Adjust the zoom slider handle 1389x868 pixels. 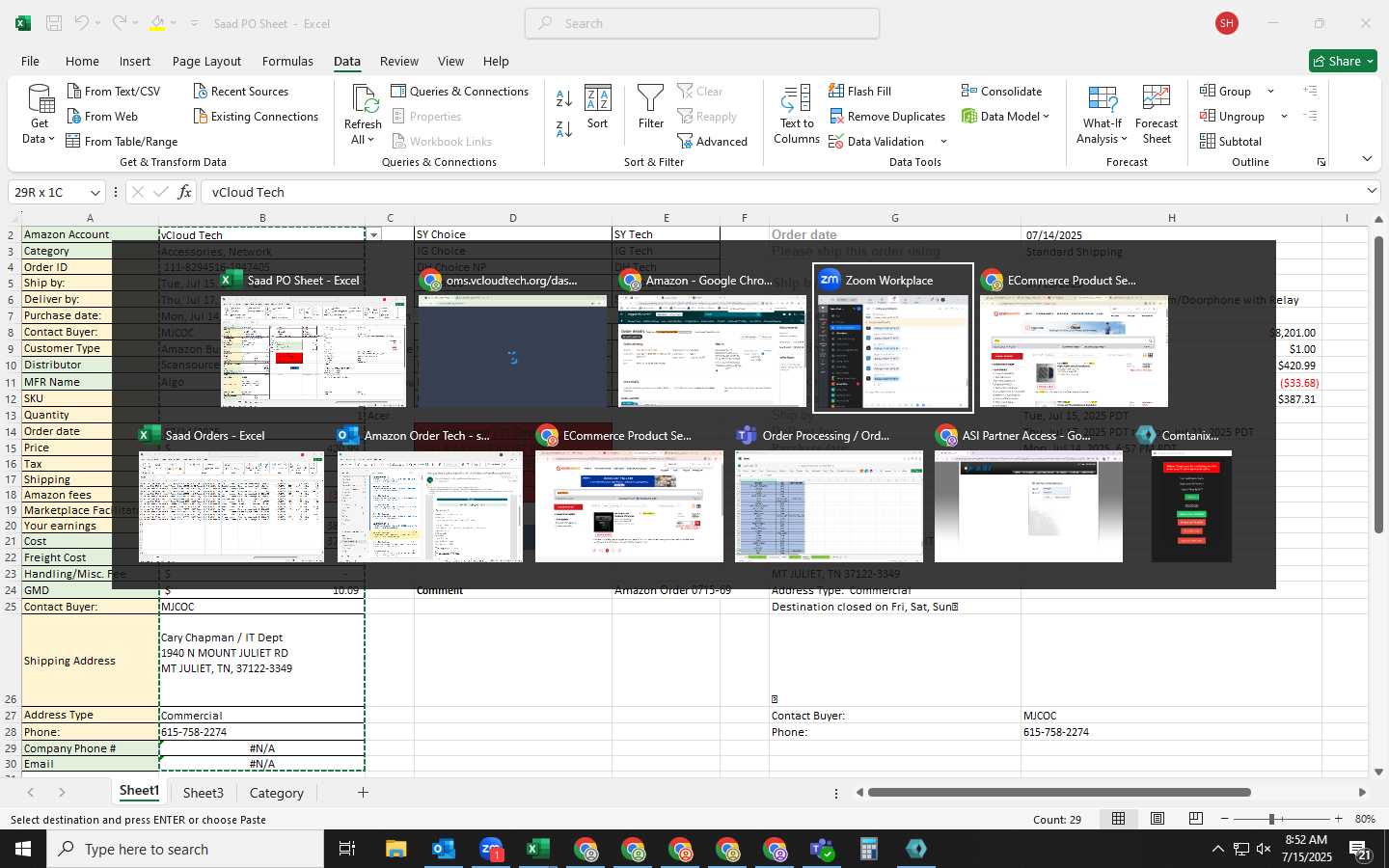1271,819
